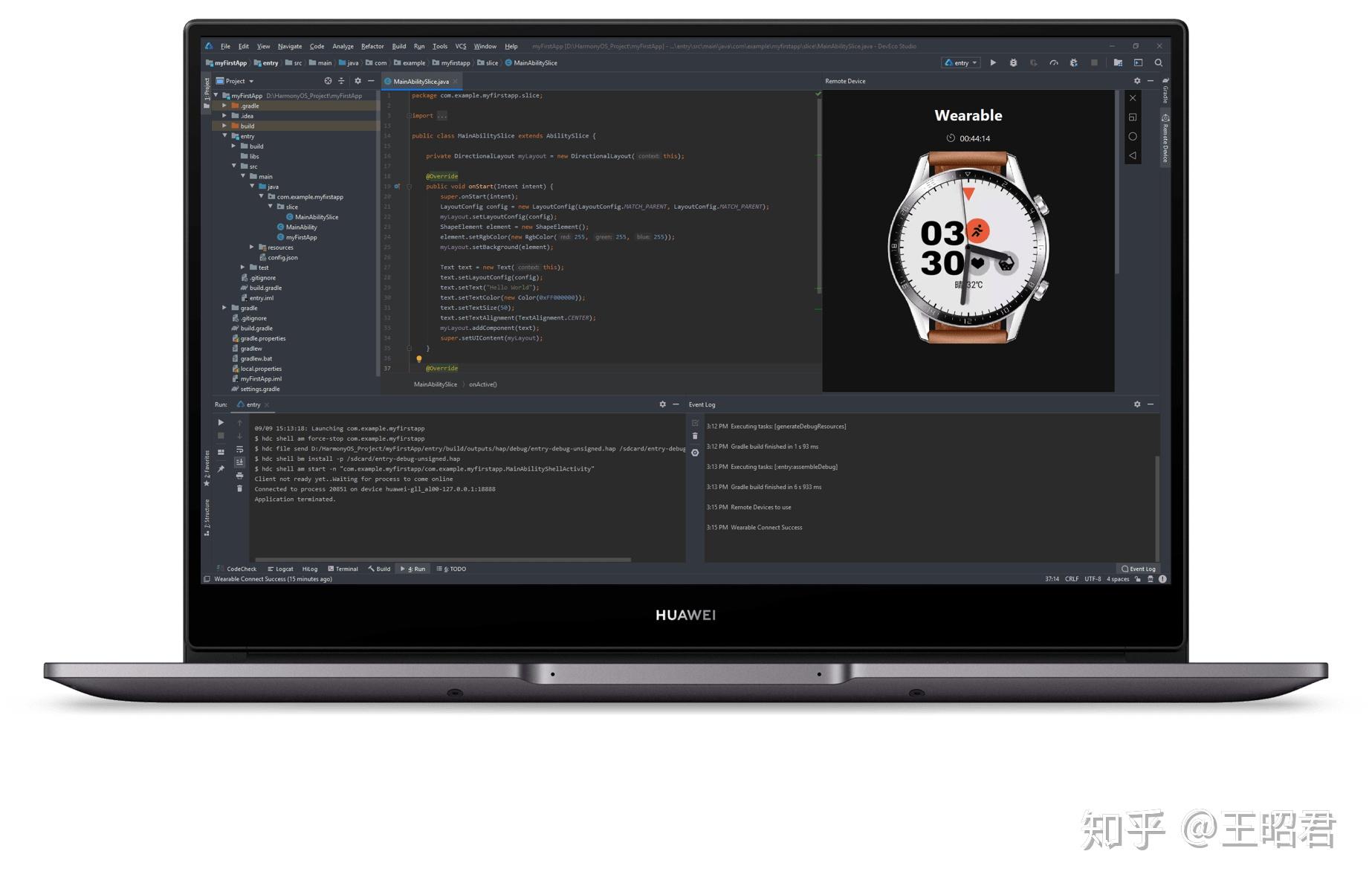Clear the Event Log with its trash icon
The height and width of the screenshot is (886, 1372).
[695, 436]
